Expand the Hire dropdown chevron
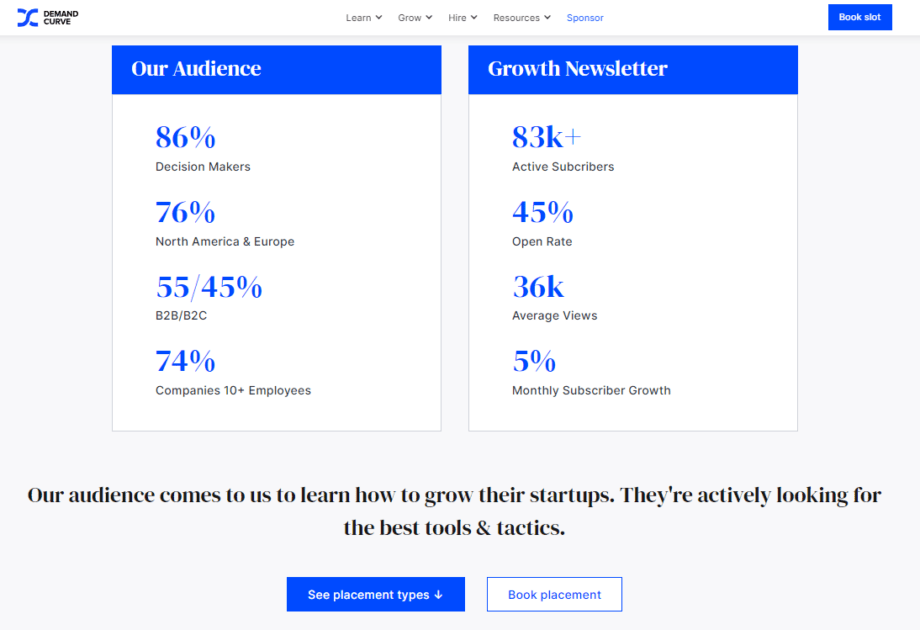920x630 pixels. (x=475, y=17)
